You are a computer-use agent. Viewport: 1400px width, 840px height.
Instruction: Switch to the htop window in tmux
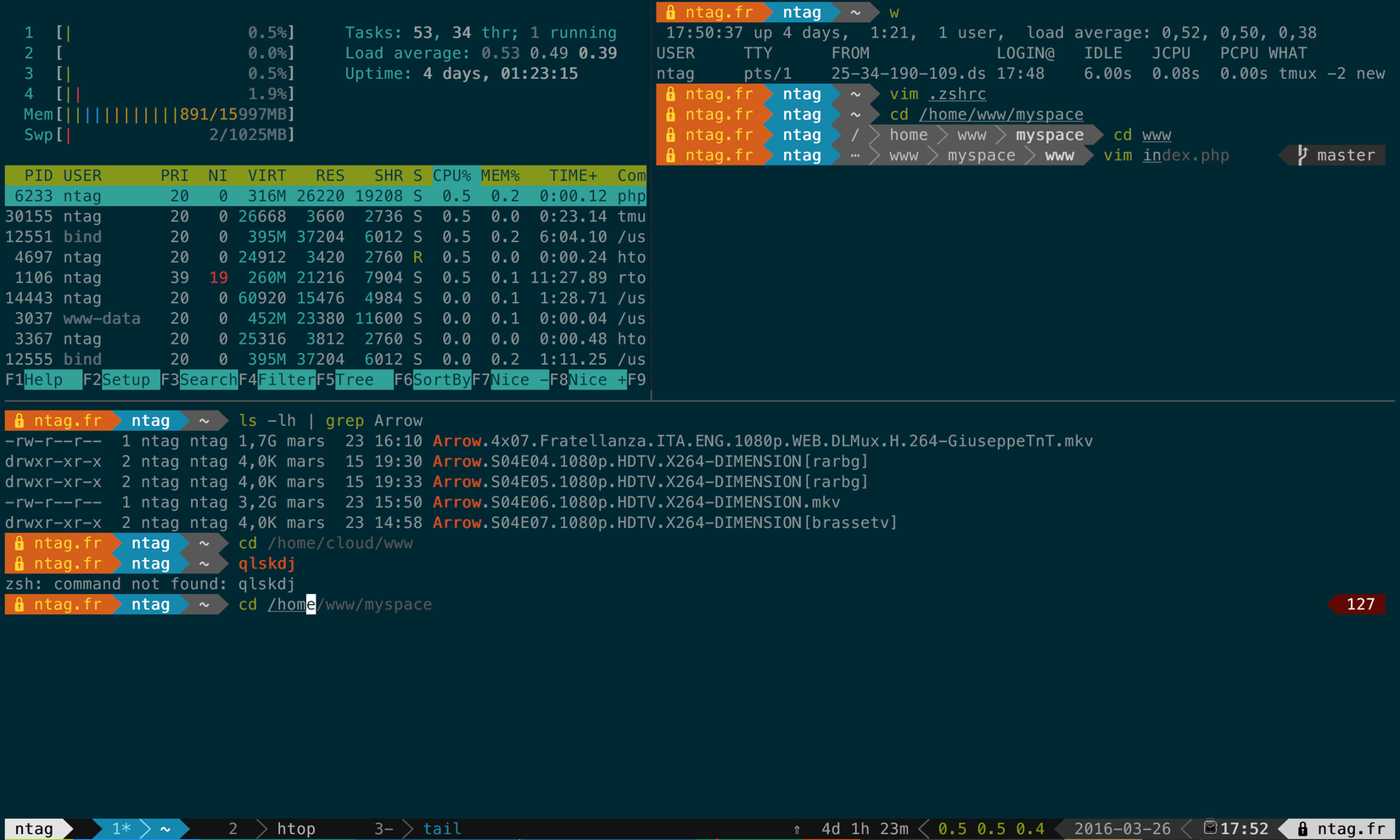pyautogui.click(x=295, y=829)
